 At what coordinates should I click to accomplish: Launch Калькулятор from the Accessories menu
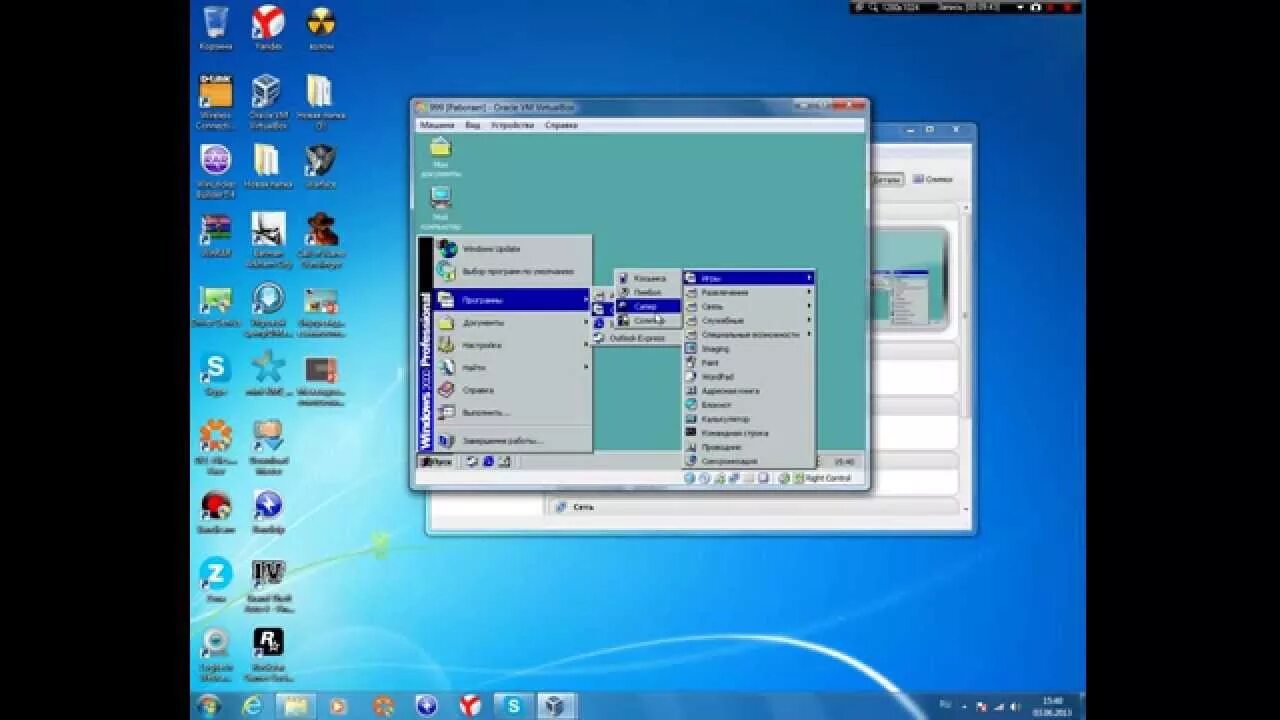pyautogui.click(x=749, y=419)
